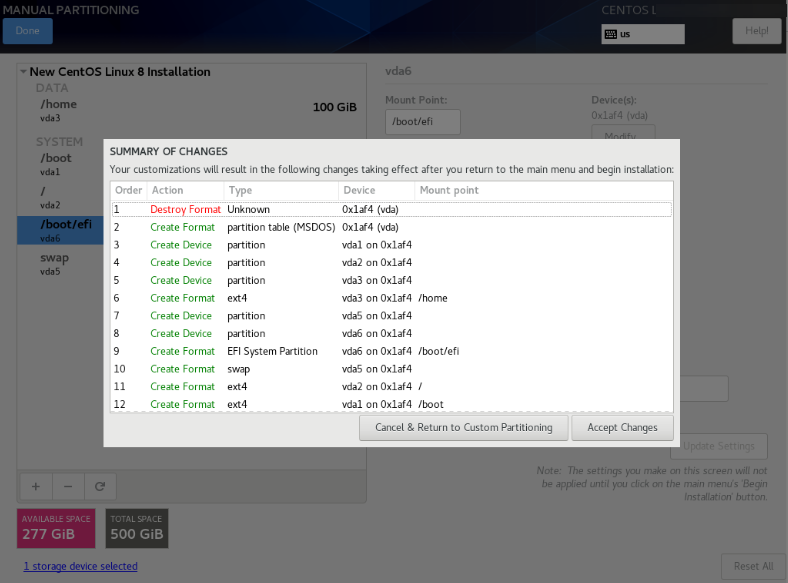Click the AVAILABLE SPACE 277 GiB box
The height and width of the screenshot is (583, 788).
click(x=56, y=528)
